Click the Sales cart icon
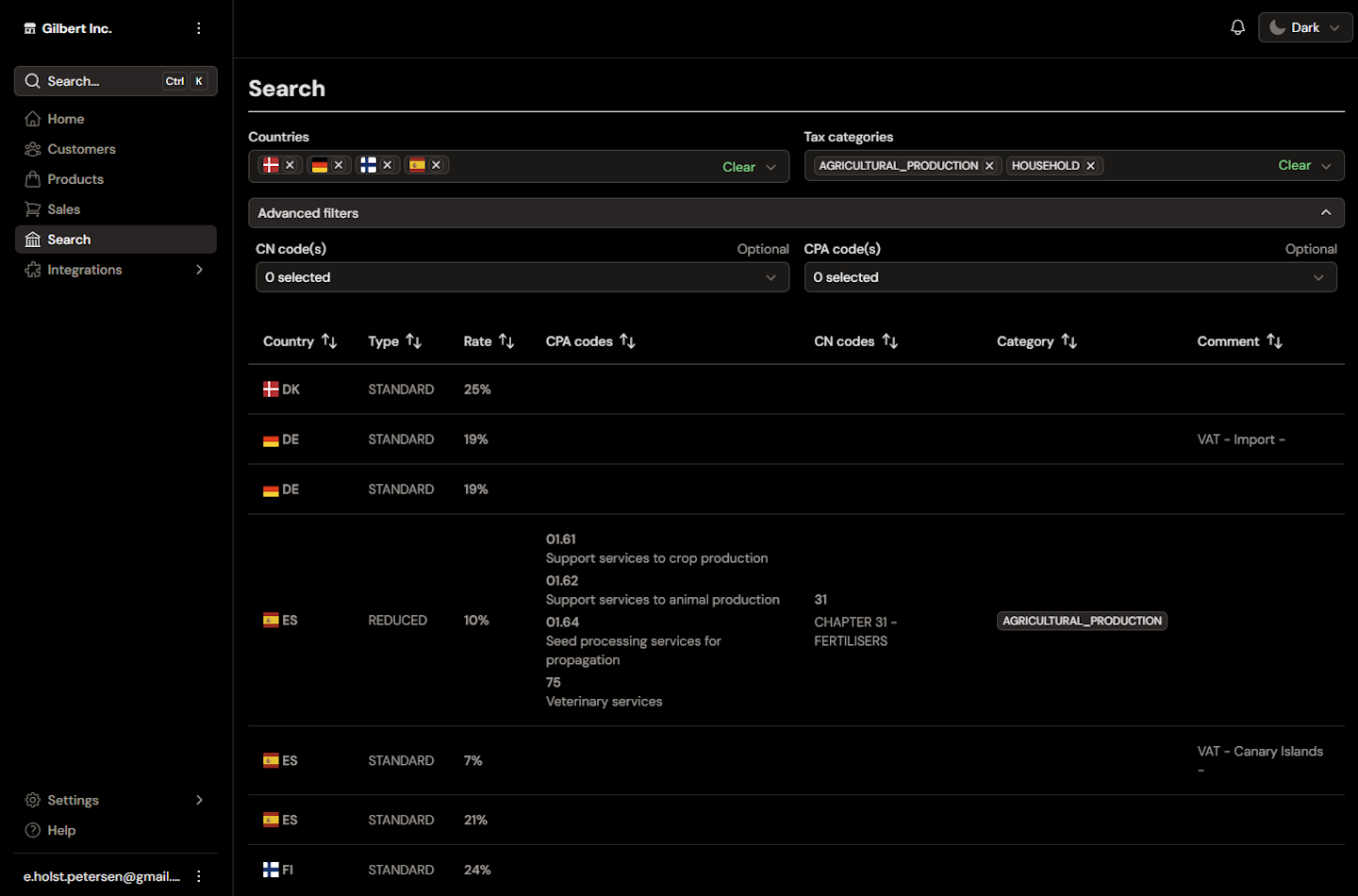Image resolution: width=1358 pixels, height=896 pixels. 33,209
